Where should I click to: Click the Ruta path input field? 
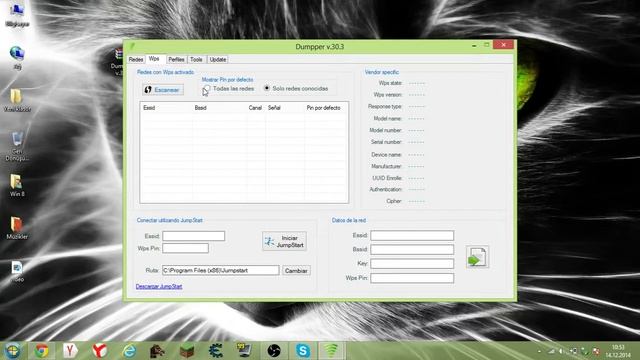(x=220, y=270)
